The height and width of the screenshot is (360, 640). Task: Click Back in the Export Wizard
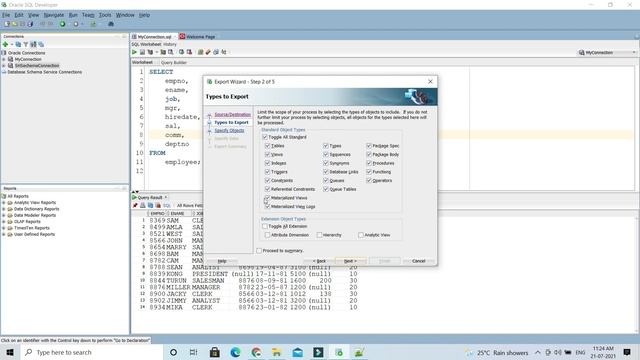319,261
